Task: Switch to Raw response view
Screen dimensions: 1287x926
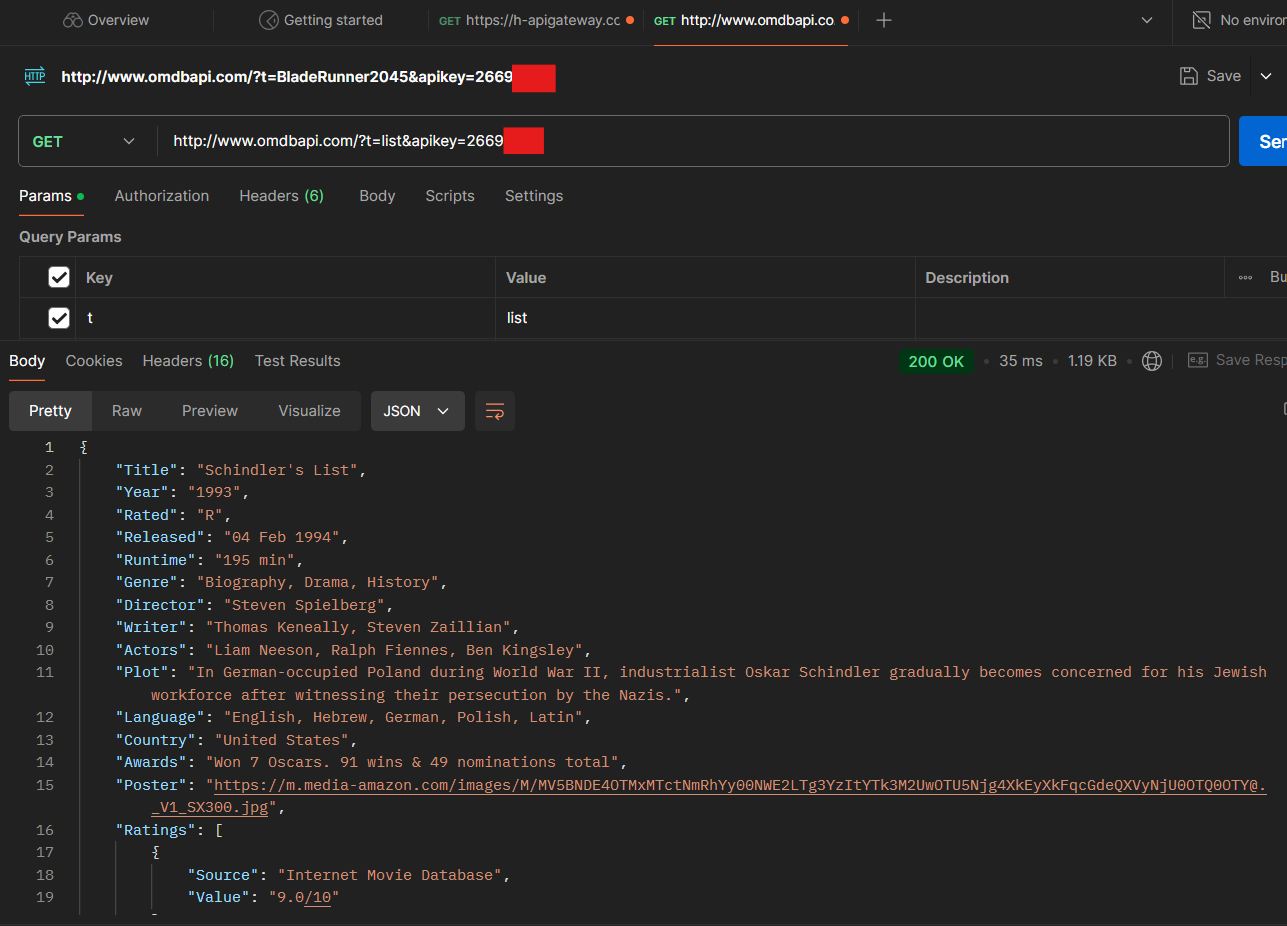Action: (127, 411)
